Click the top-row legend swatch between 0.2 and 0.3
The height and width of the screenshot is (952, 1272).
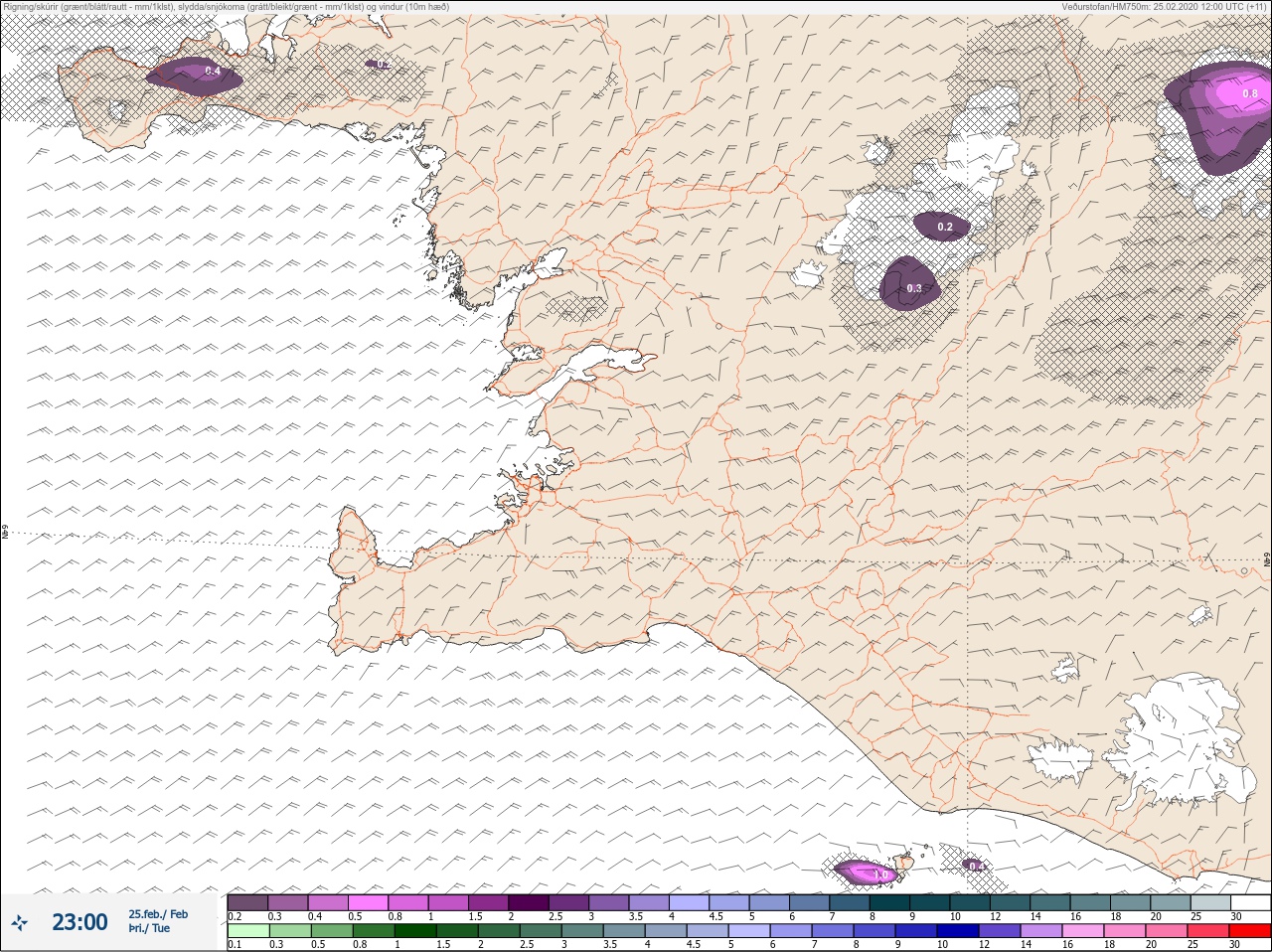[247, 902]
